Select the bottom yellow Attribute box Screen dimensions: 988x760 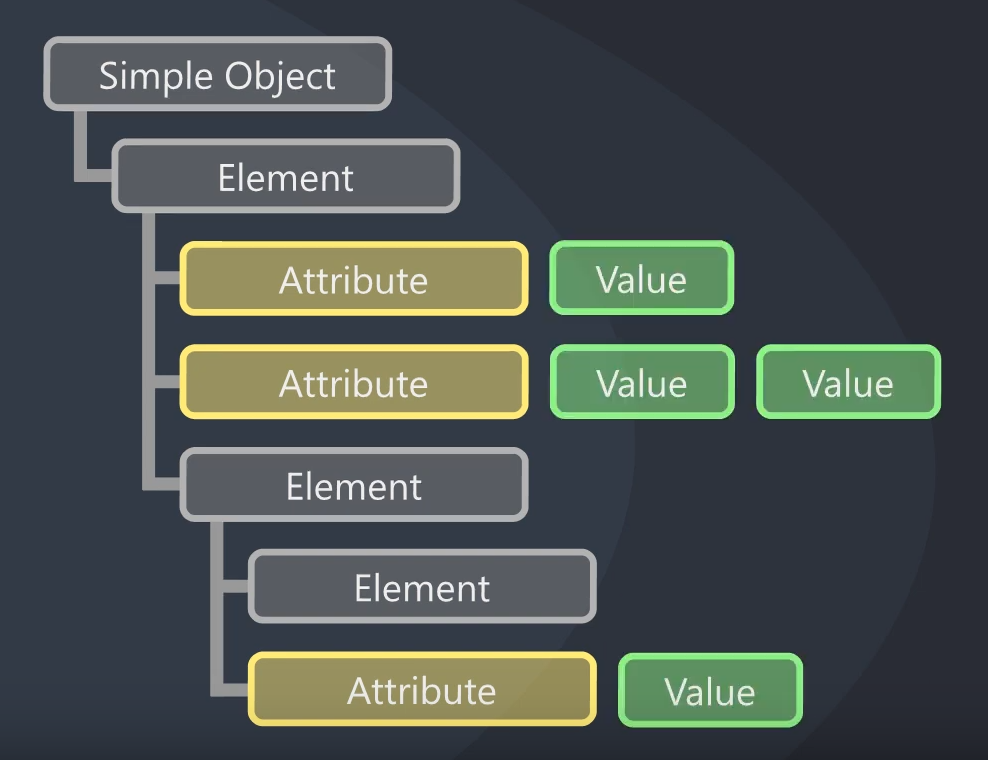(422, 689)
